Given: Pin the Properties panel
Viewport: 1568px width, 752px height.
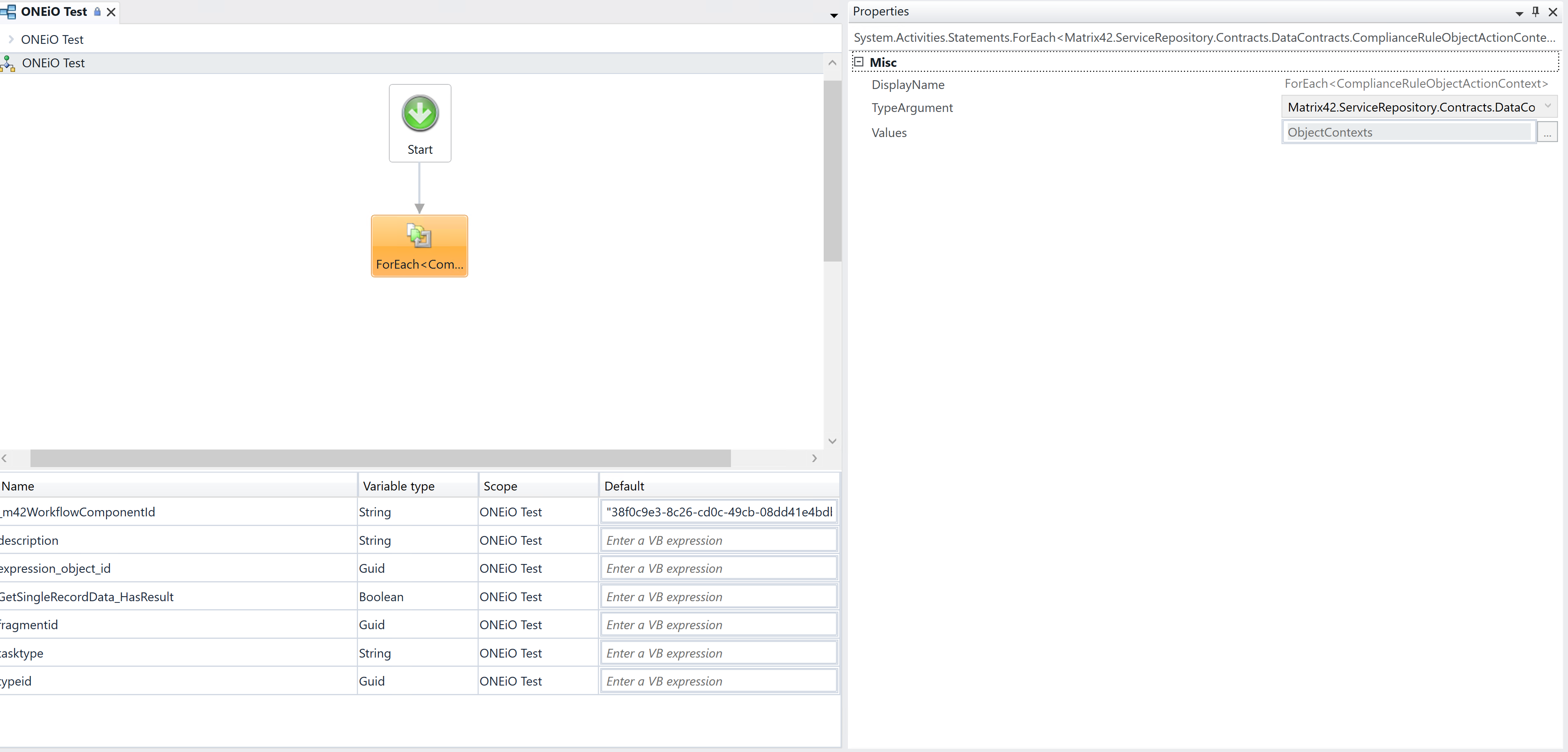Looking at the screenshot, I should click(x=1535, y=12).
